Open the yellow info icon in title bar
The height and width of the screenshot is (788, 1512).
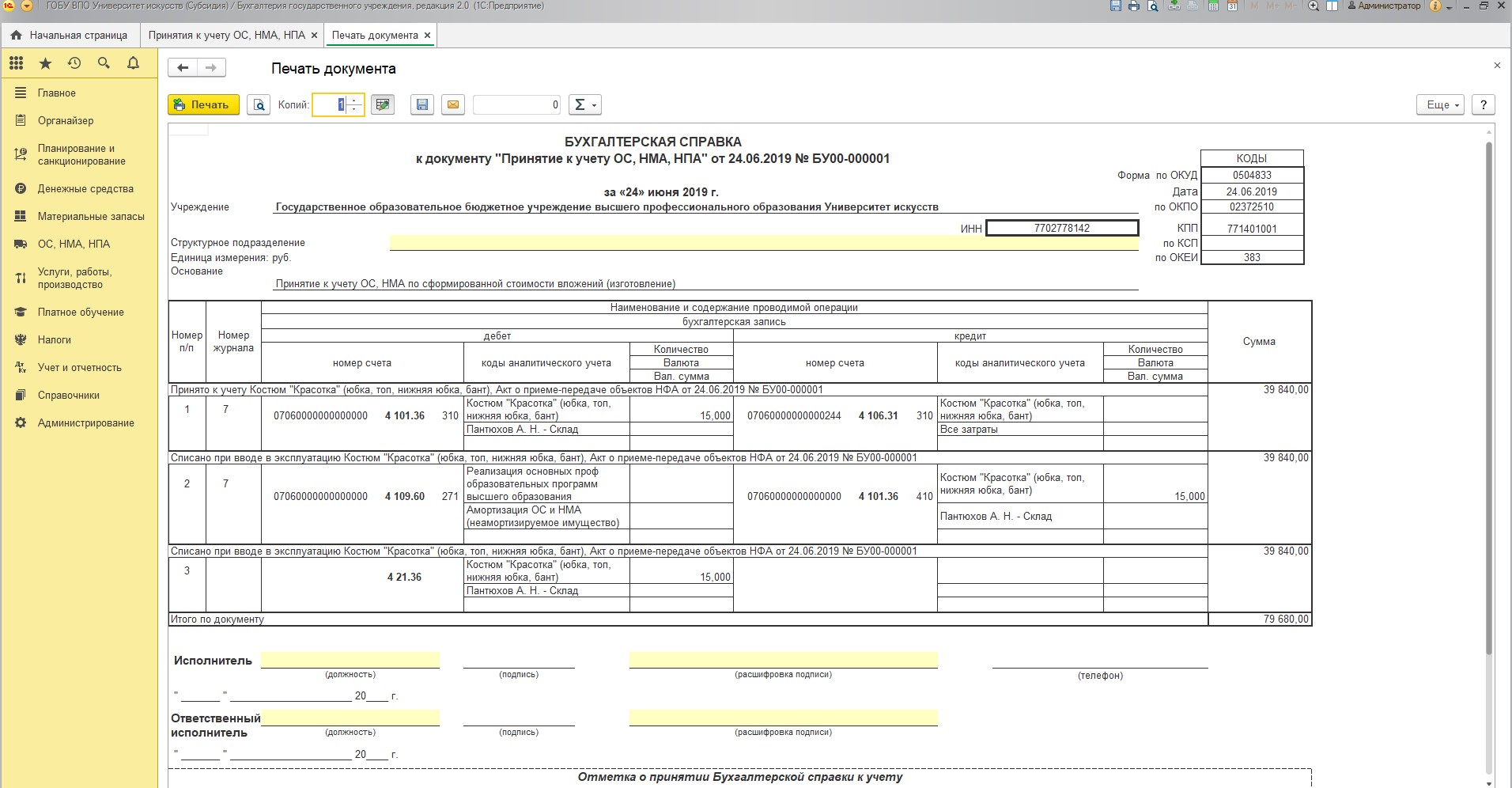[x=1435, y=6]
